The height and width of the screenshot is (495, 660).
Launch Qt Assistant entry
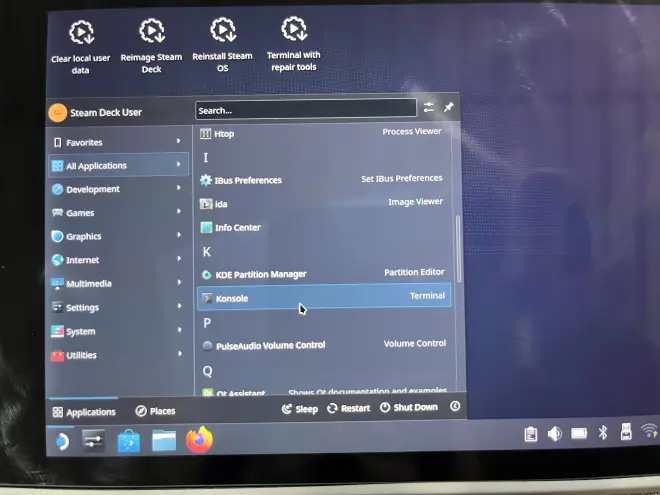tap(325, 392)
